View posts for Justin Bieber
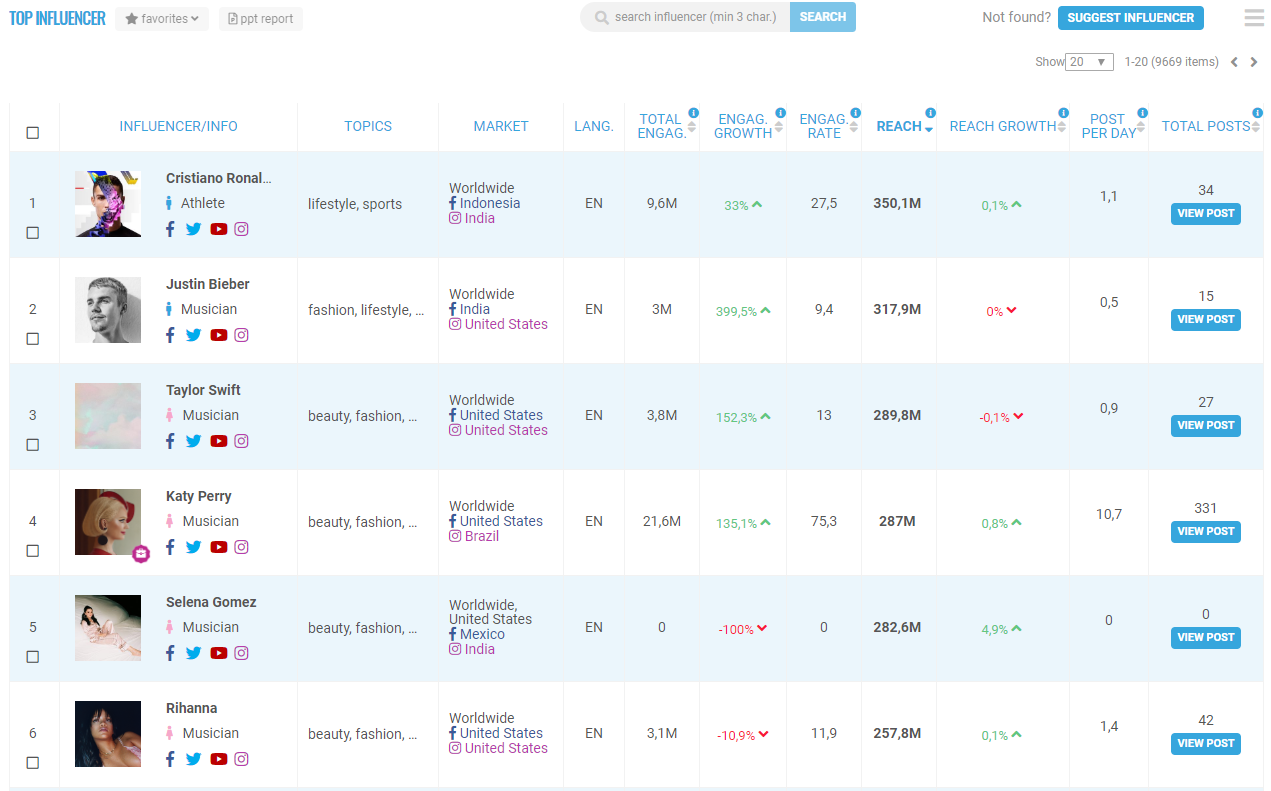Viewport: 1271px width, 791px height. click(x=1206, y=319)
